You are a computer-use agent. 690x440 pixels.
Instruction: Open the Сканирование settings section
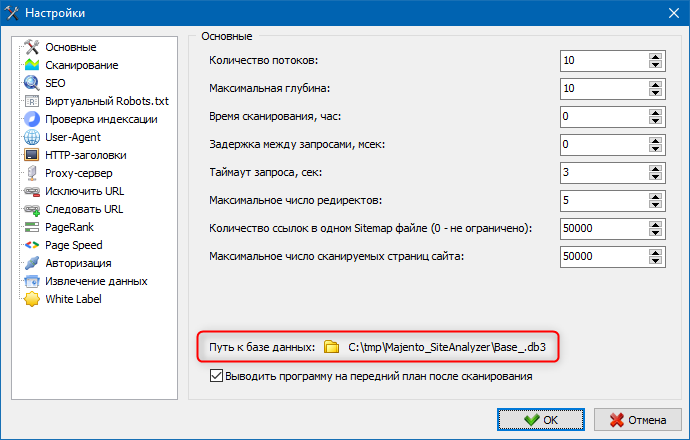click(82, 65)
